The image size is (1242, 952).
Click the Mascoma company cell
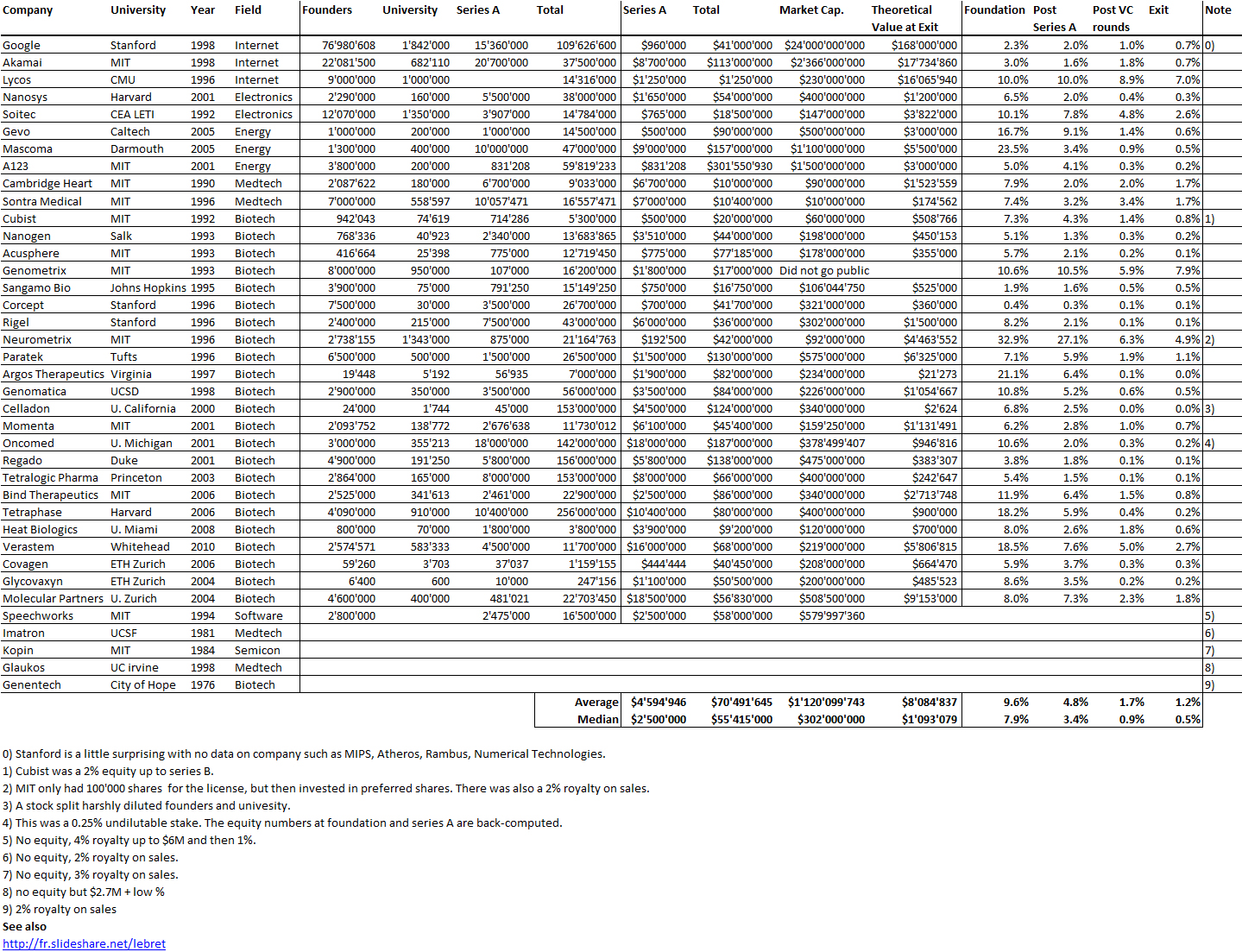(28, 148)
